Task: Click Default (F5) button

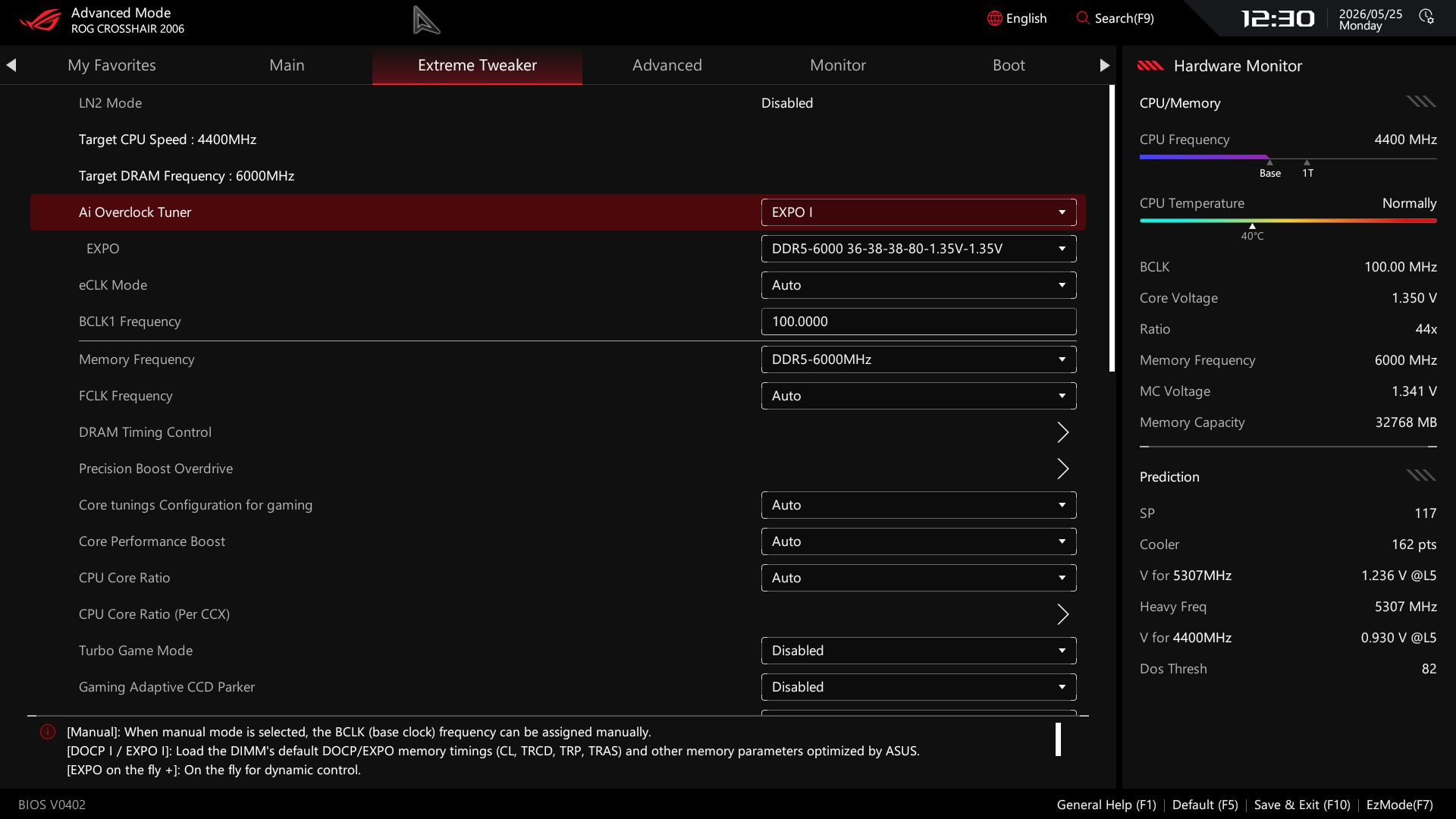Action: tap(1205, 805)
